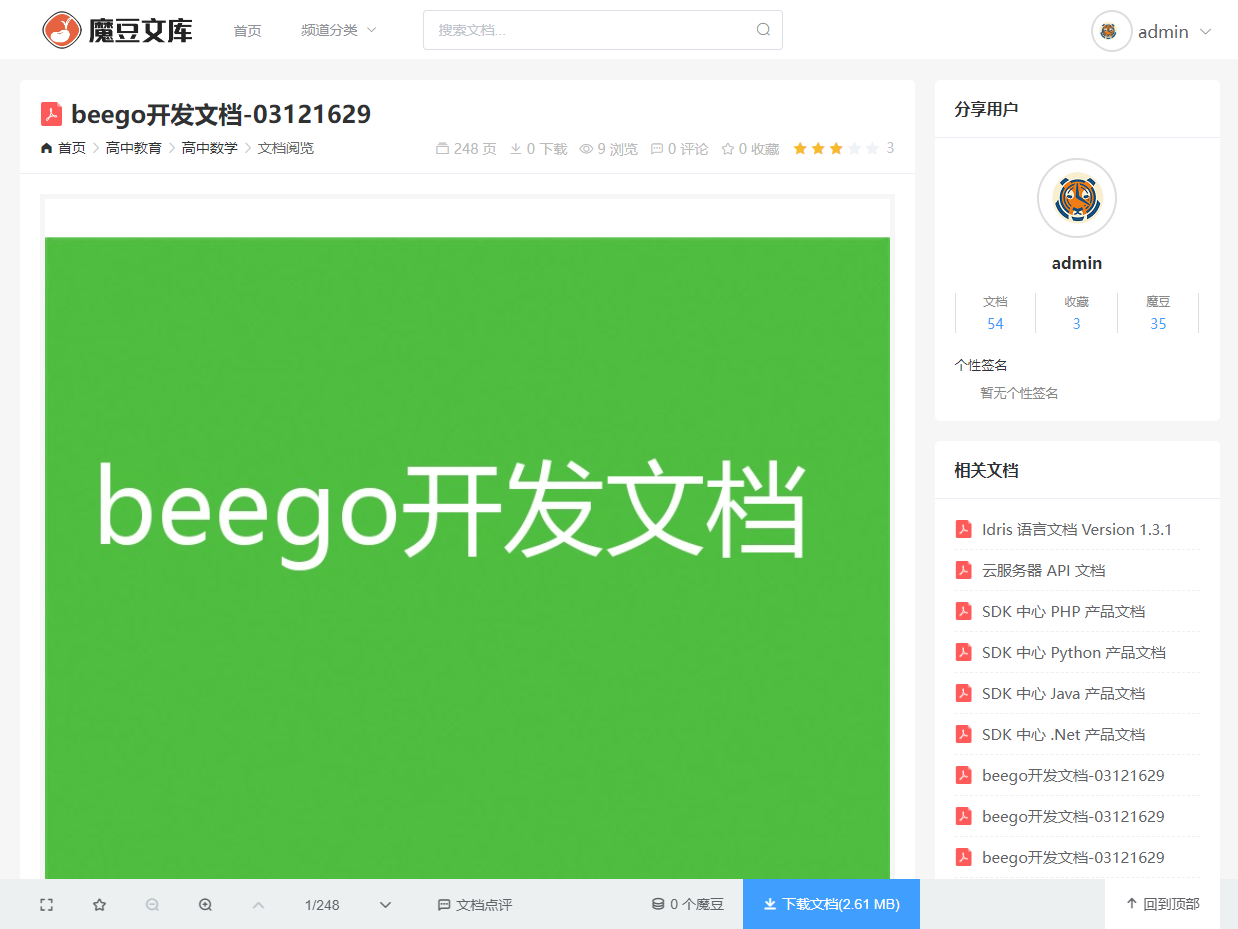Open the 高中数学 breadcrumb link

pos(210,148)
